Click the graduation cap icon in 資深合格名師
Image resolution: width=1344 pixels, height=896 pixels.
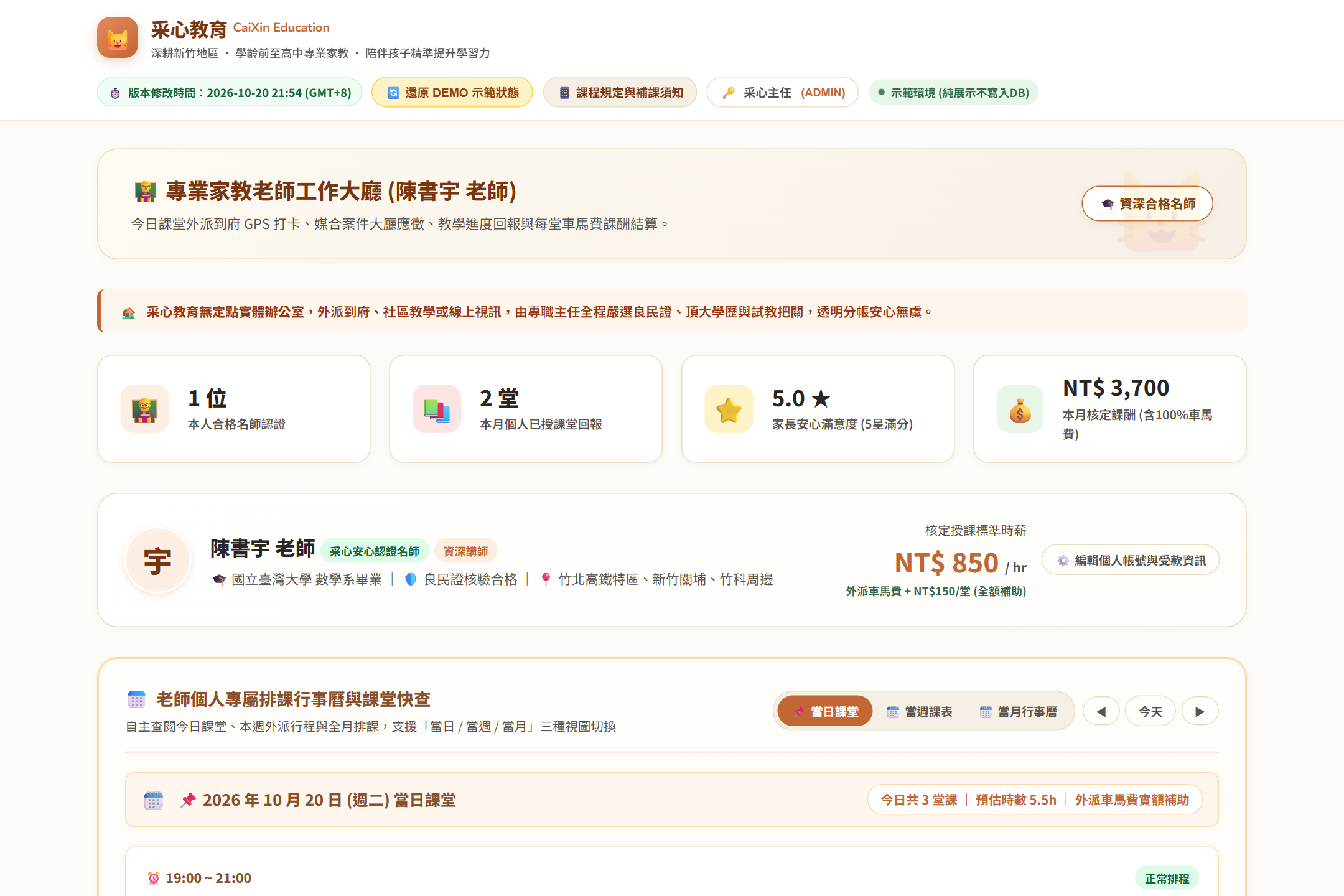click(x=1108, y=204)
